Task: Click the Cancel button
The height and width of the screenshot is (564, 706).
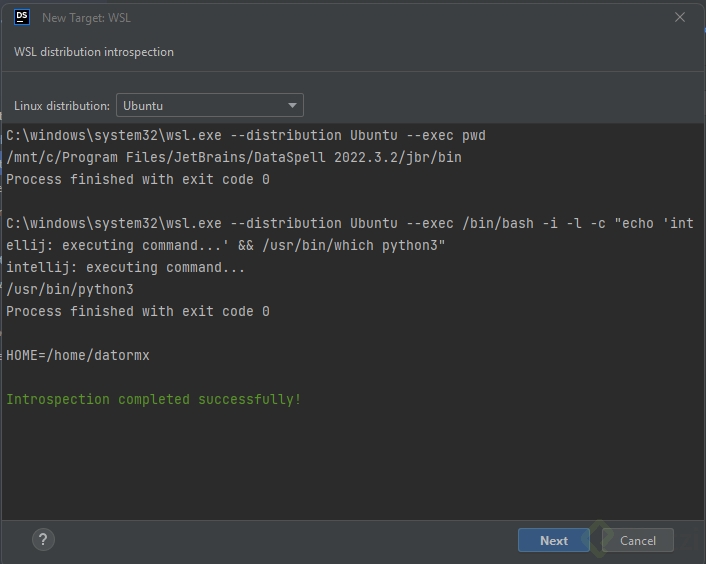Action: (638, 540)
